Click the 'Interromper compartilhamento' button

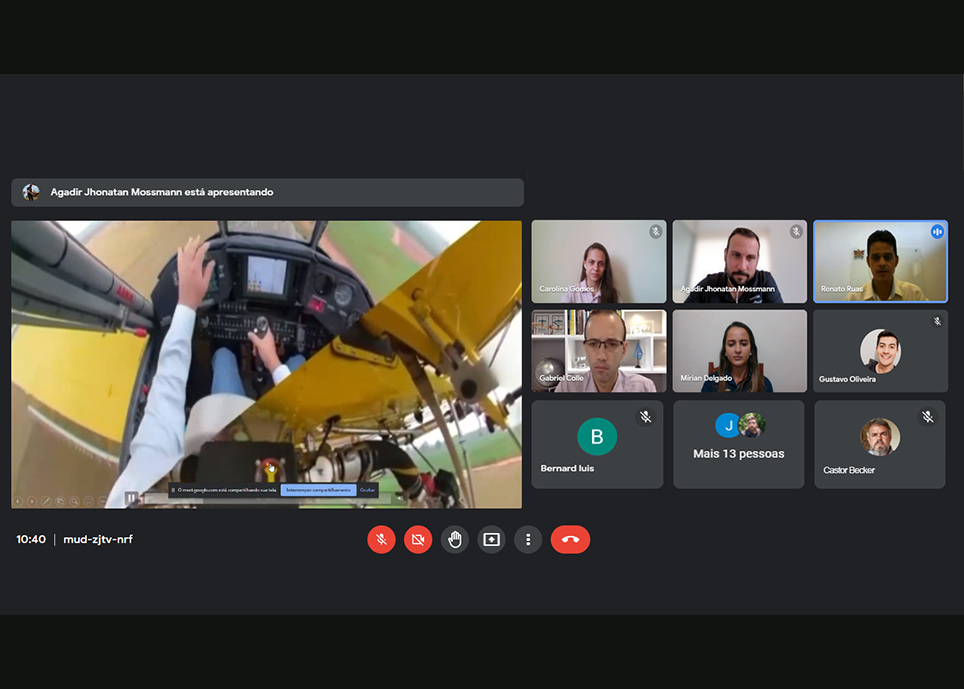(x=318, y=490)
